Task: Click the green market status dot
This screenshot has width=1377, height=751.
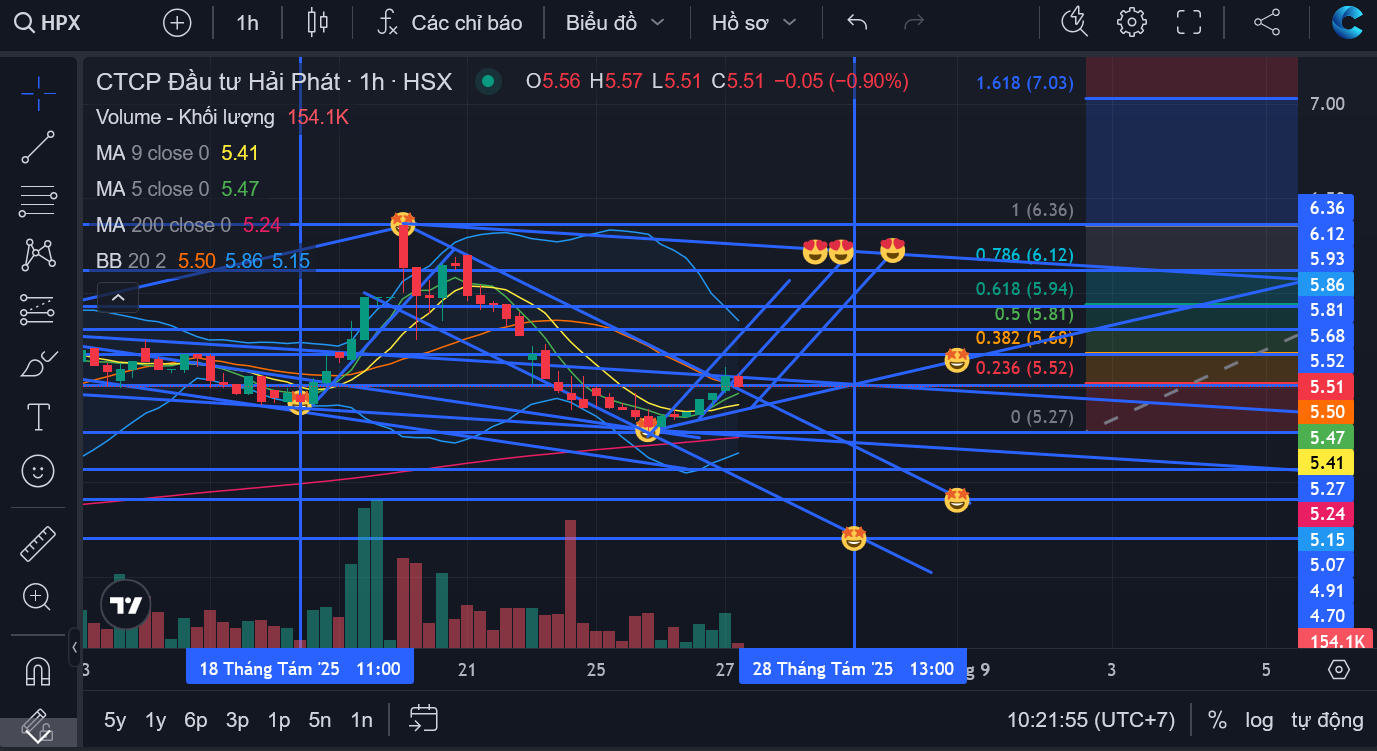Action: click(488, 82)
